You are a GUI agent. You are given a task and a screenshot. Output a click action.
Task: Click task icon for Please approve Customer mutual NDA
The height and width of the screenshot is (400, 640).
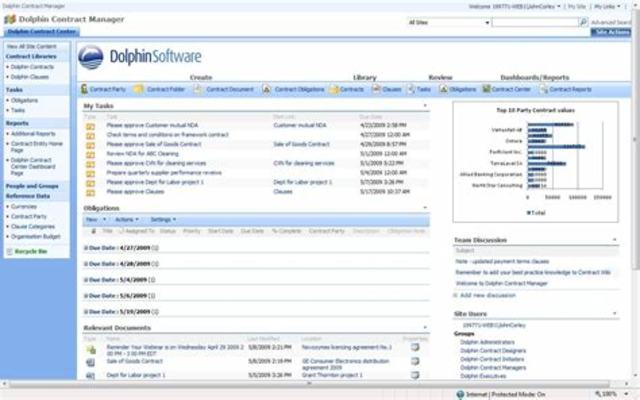(90, 127)
